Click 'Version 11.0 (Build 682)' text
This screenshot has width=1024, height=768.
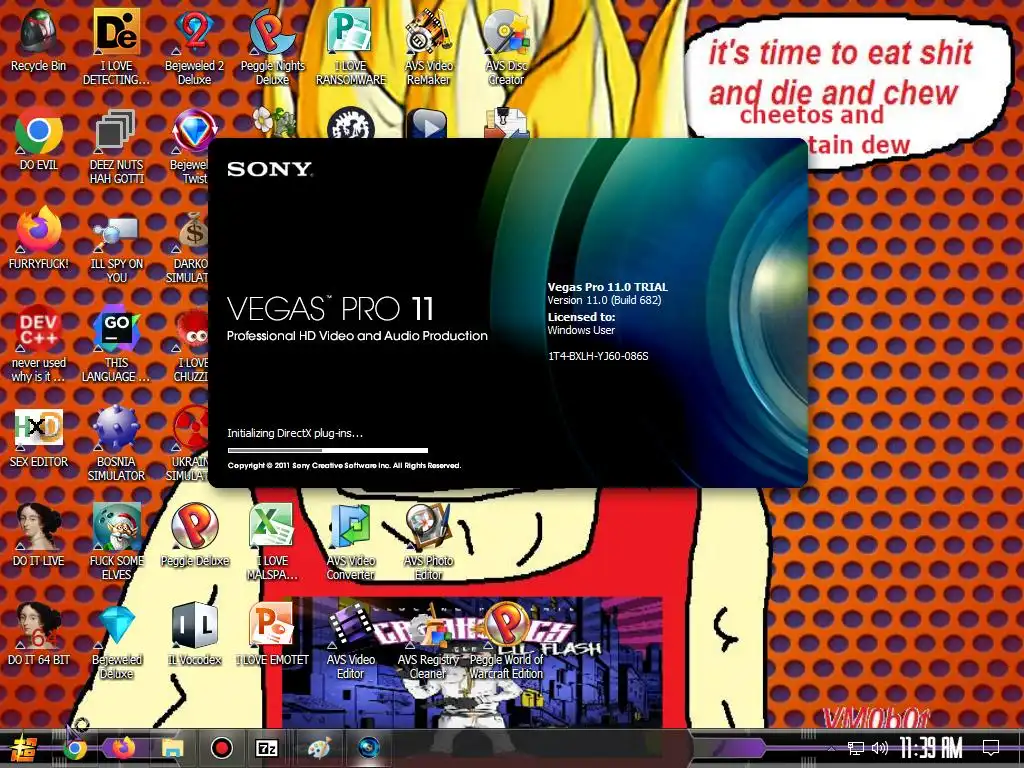(604, 300)
